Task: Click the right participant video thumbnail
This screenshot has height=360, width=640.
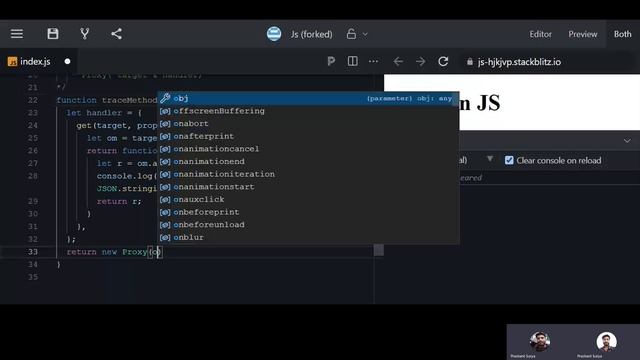Action: coord(606,342)
